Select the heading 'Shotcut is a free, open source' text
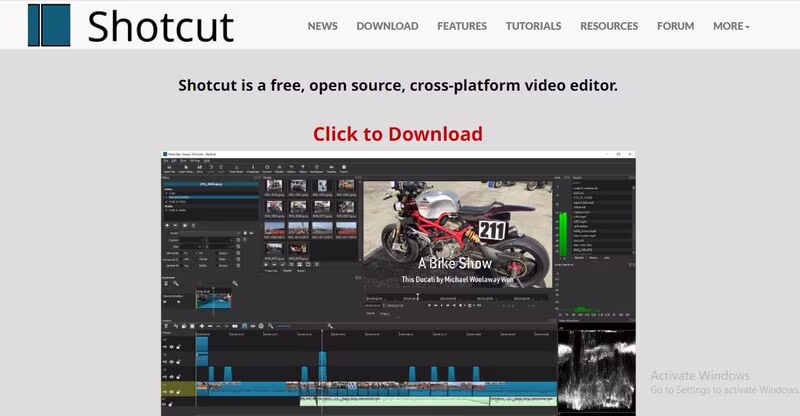The width and height of the screenshot is (800, 416). pos(398,85)
